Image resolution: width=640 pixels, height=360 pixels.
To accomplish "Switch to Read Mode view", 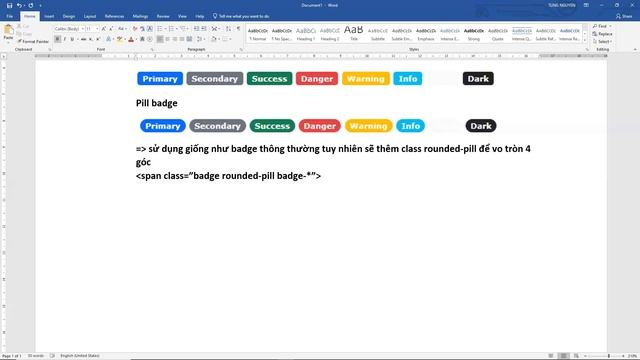I will click(551, 356).
